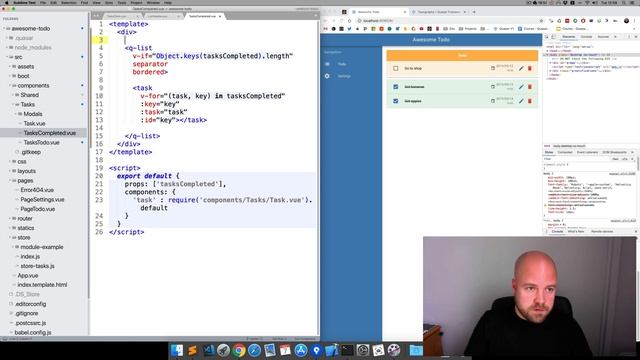
Task: Open store-tasks.js in the sidebar
Action: tap(37, 266)
